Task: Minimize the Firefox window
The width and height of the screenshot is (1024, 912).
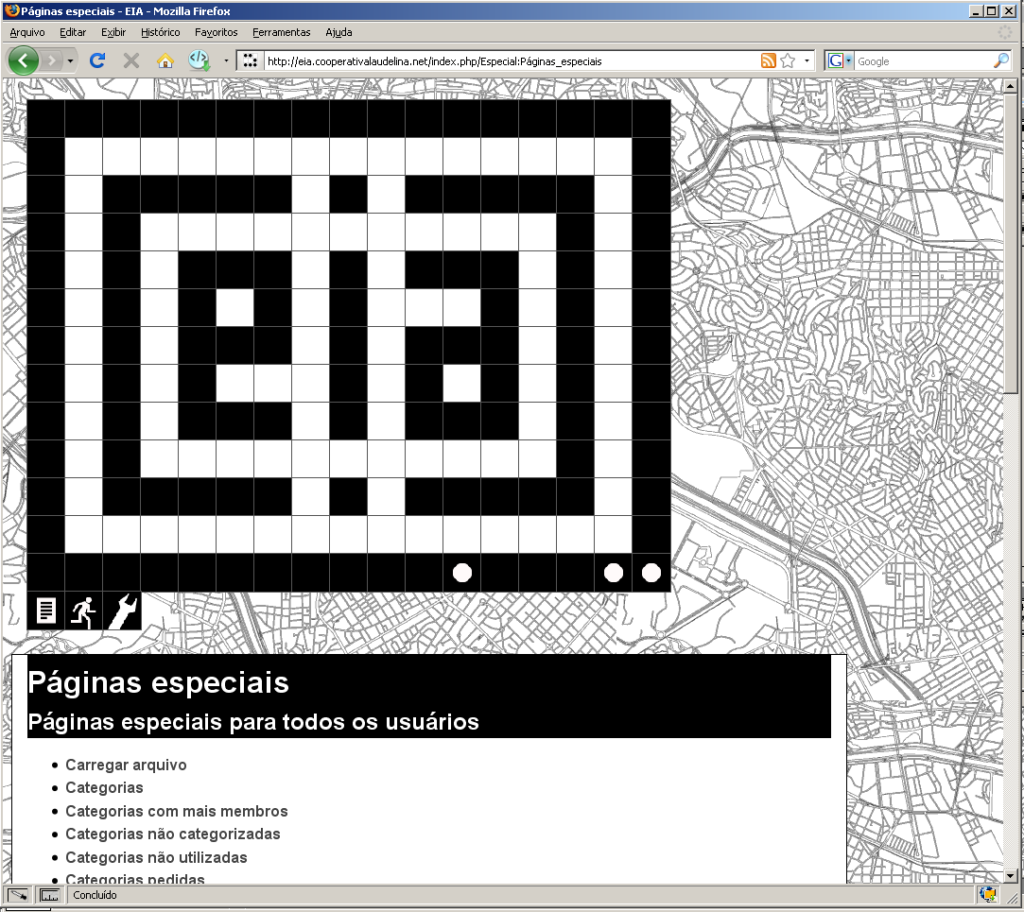Action: 976,10
